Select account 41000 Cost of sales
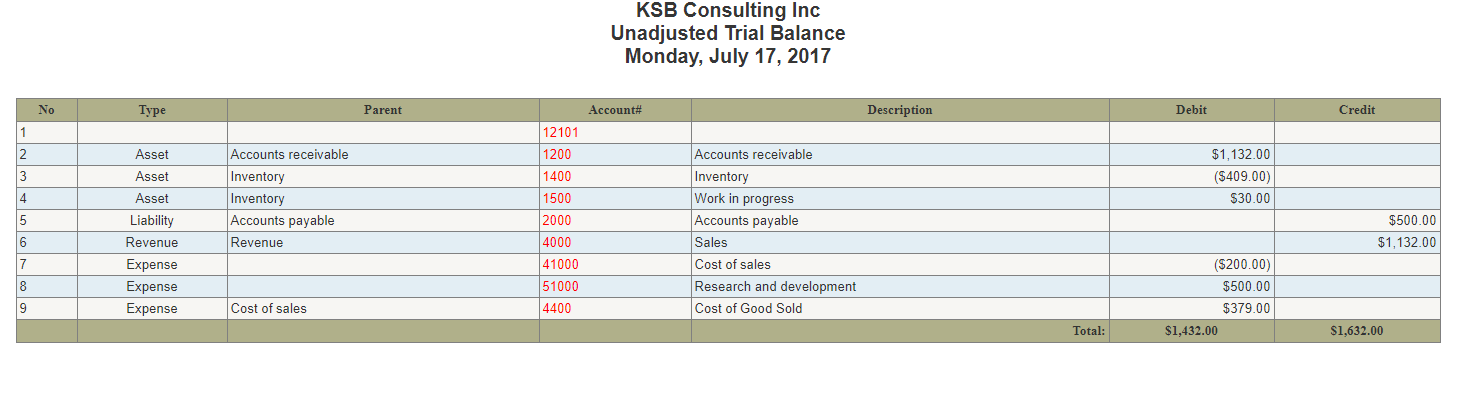Screen dimensions: 1458x393 click(560, 265)
